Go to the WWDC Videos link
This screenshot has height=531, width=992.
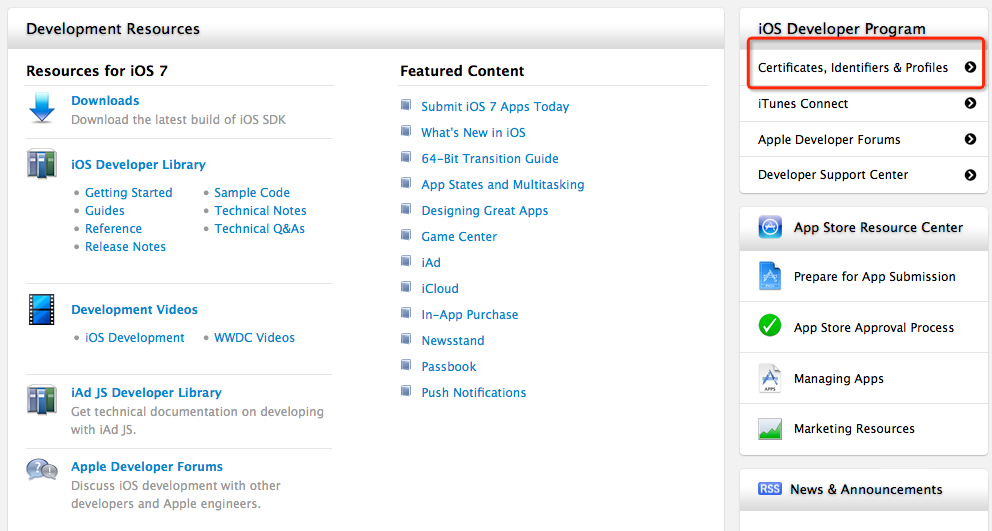tap(254, 338)
